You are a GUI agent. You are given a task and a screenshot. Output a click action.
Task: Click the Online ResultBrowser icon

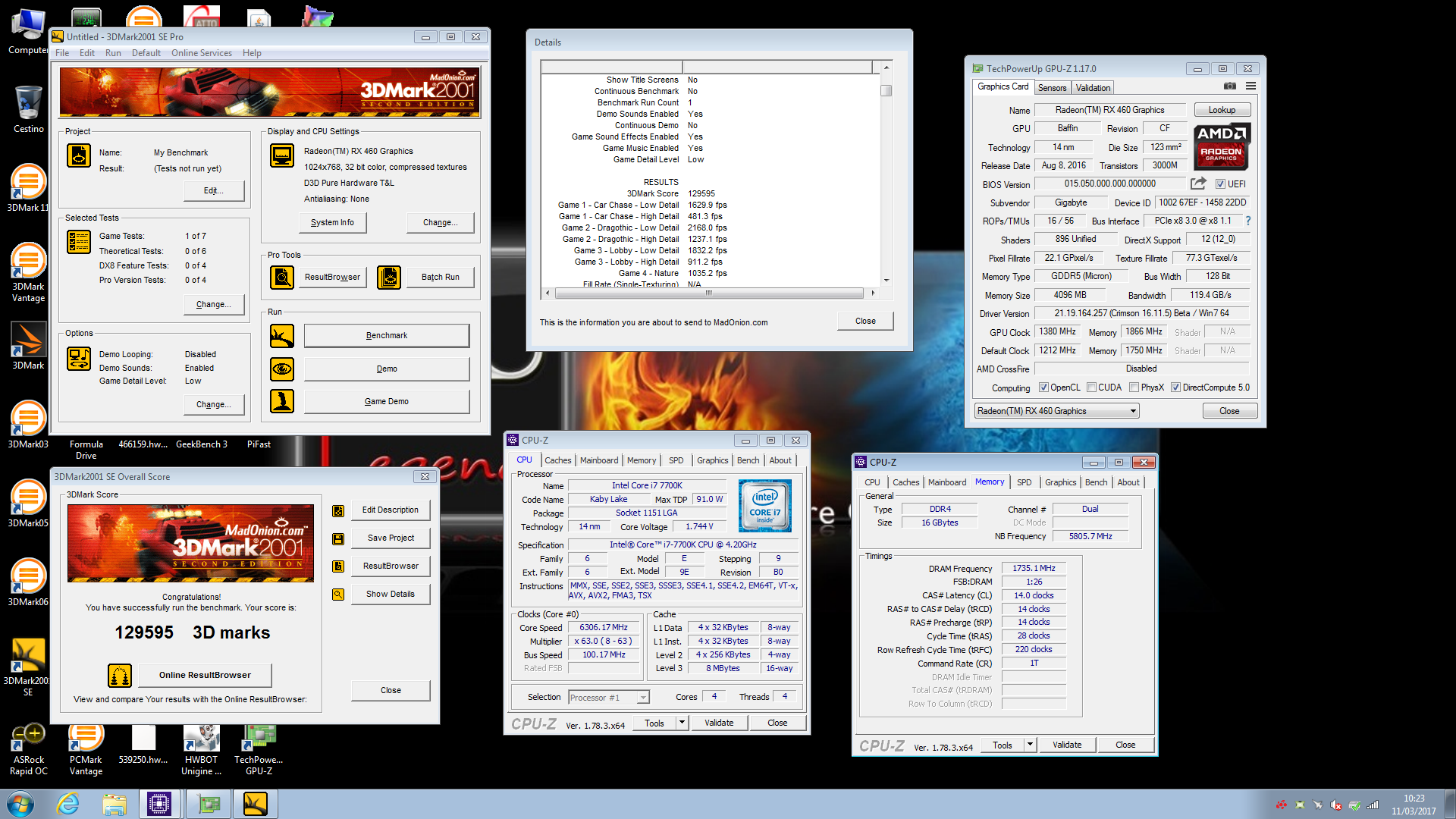coord(120,675)
